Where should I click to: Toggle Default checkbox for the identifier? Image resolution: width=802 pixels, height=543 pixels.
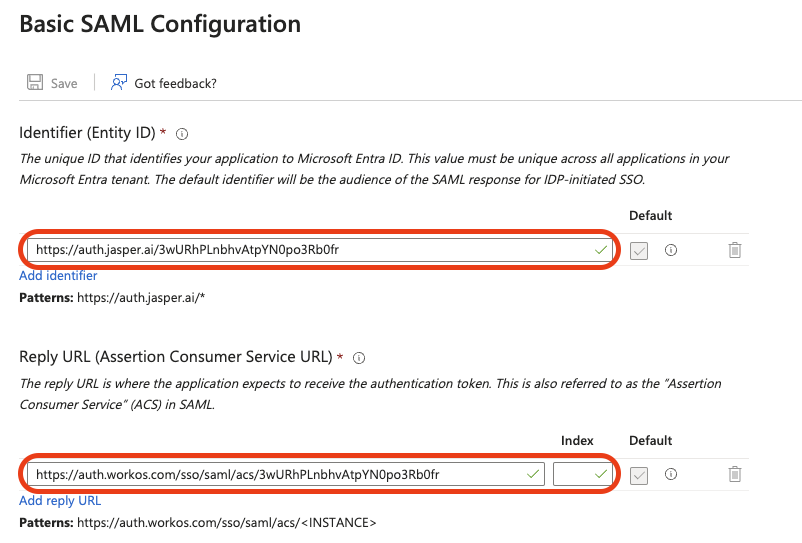tap(640, 250)
